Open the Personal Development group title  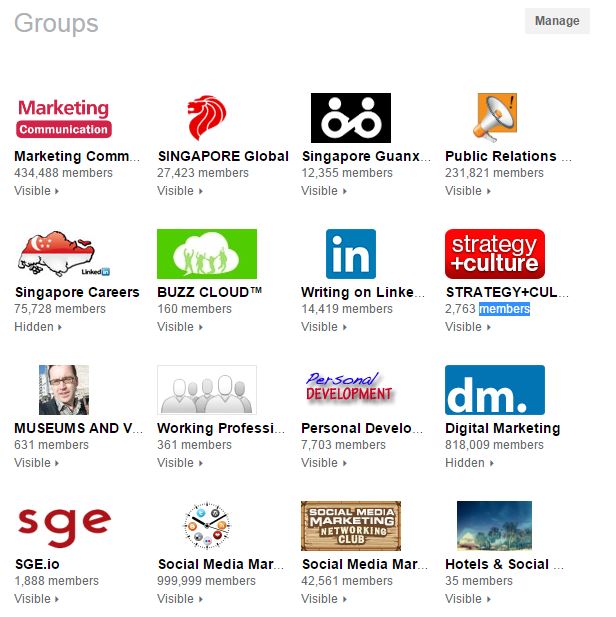tap(362, 428)
